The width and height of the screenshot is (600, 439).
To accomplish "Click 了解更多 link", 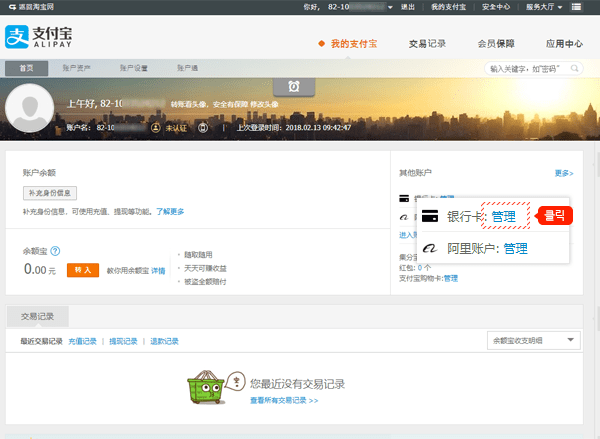I will [170, 211].
